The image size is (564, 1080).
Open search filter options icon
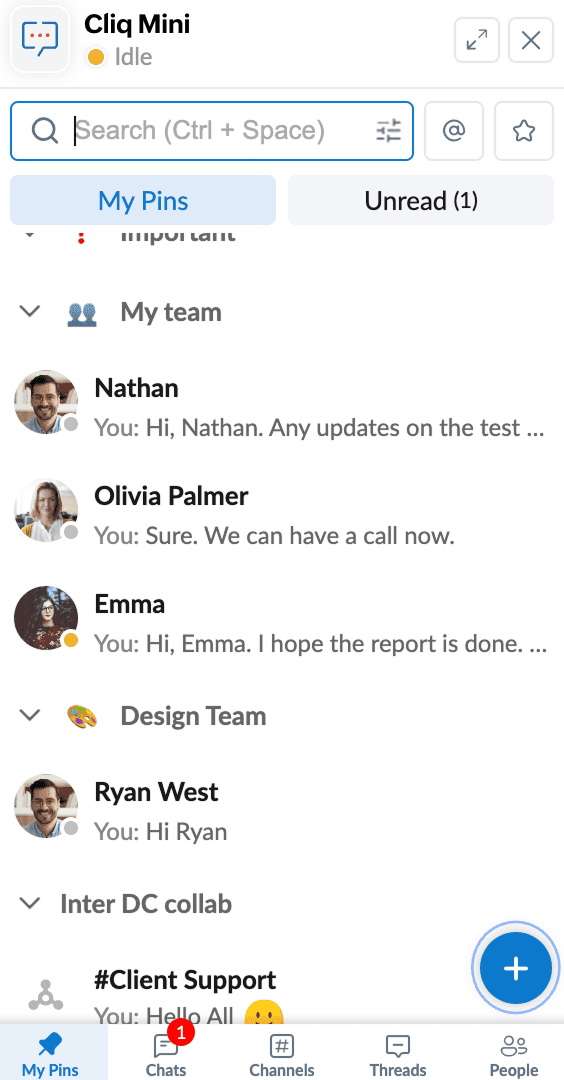(388, 130)
